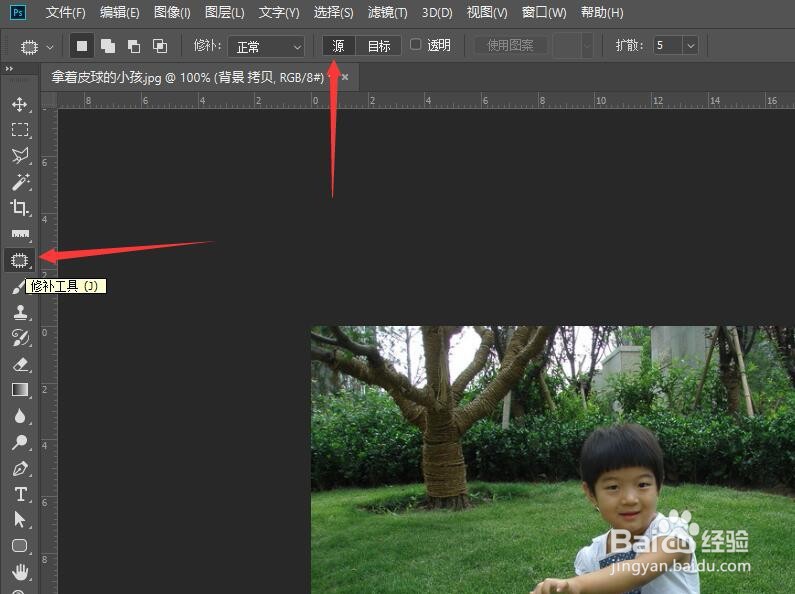
Task: Select the History Brush tool
Action: tap(20, 338)
